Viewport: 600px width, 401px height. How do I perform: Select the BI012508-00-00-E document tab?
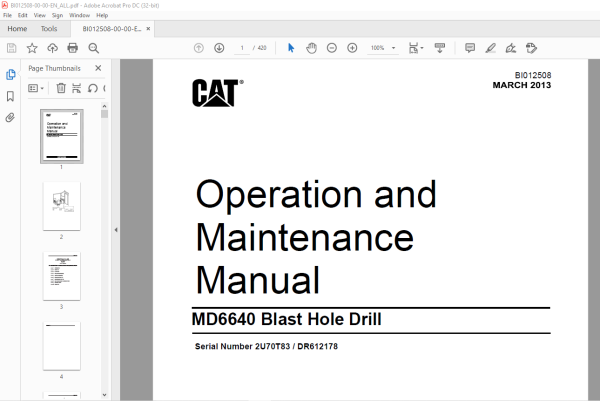tap(112, 29)
